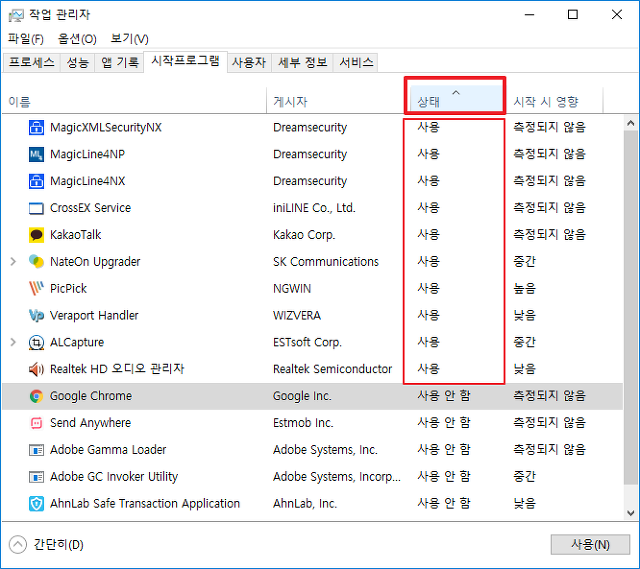The width and height of the screenshot is (640, 569).
Task: Click the Adobe GC Invoker Utility icon
Action: pyautogui.click(x=36, y=477)
